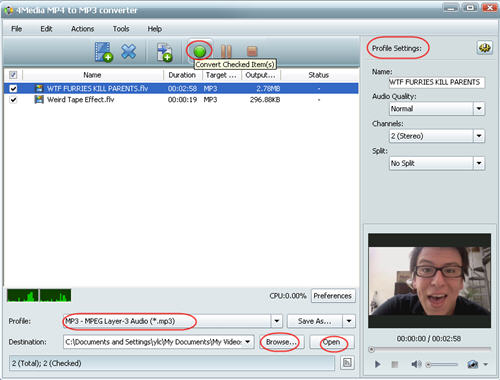This screenshot has width=500, height=380.
Task: Open the Tools menu
Action: pos(121,29)
